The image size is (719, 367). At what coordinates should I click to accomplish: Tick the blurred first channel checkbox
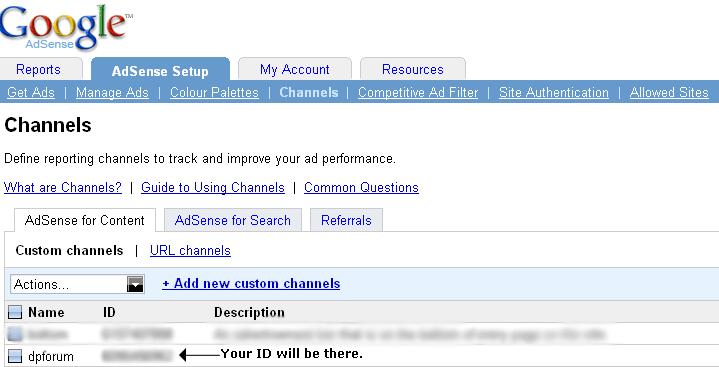tap(15, 334)
